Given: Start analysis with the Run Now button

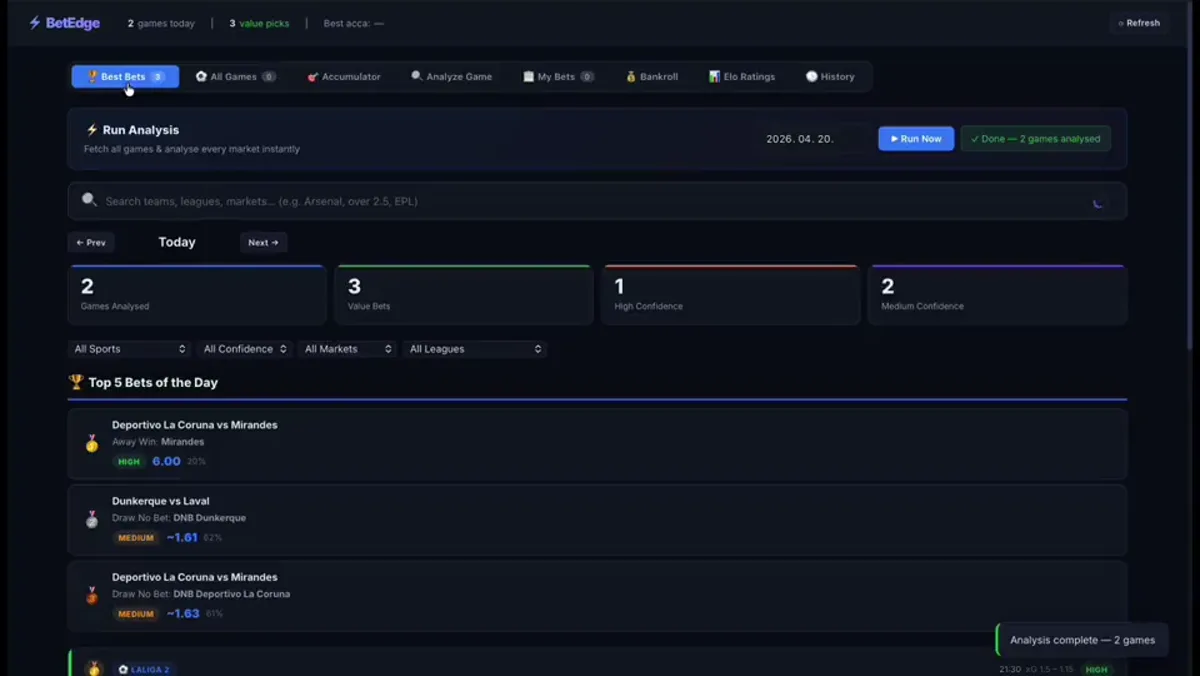Looking at the screenshot, I should (x=916, y=139).
